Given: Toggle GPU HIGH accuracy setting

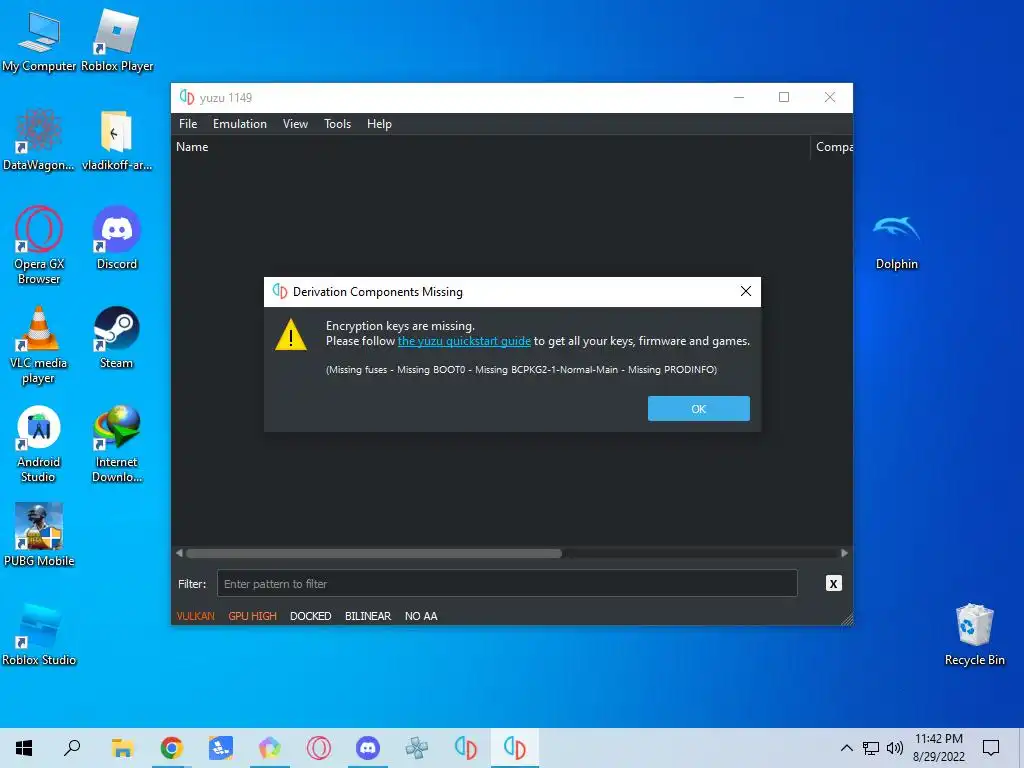Looking at the screenshot, I should tap(253, 616).
